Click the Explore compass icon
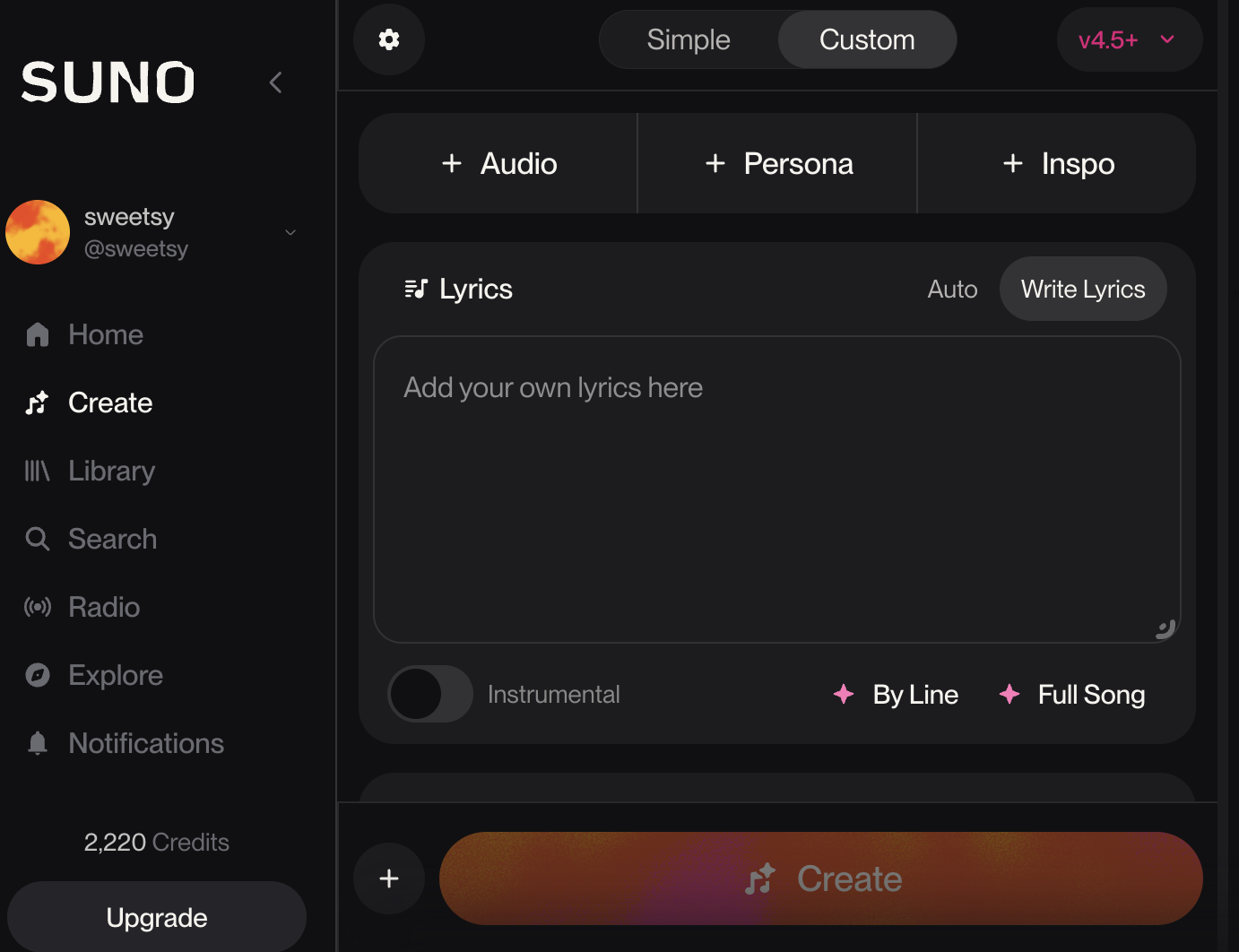 click(38, 675)
